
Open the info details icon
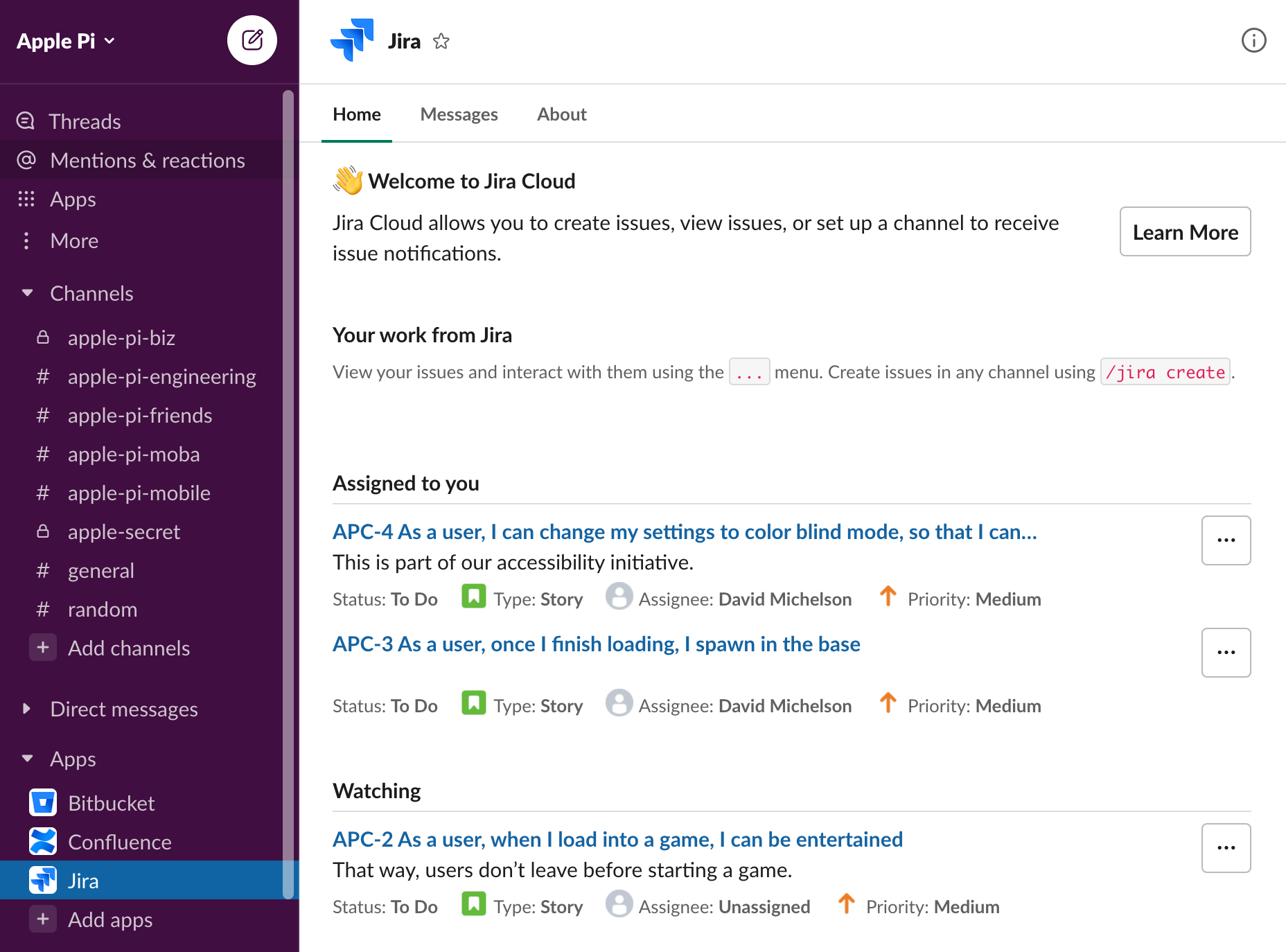[1253, 40]
